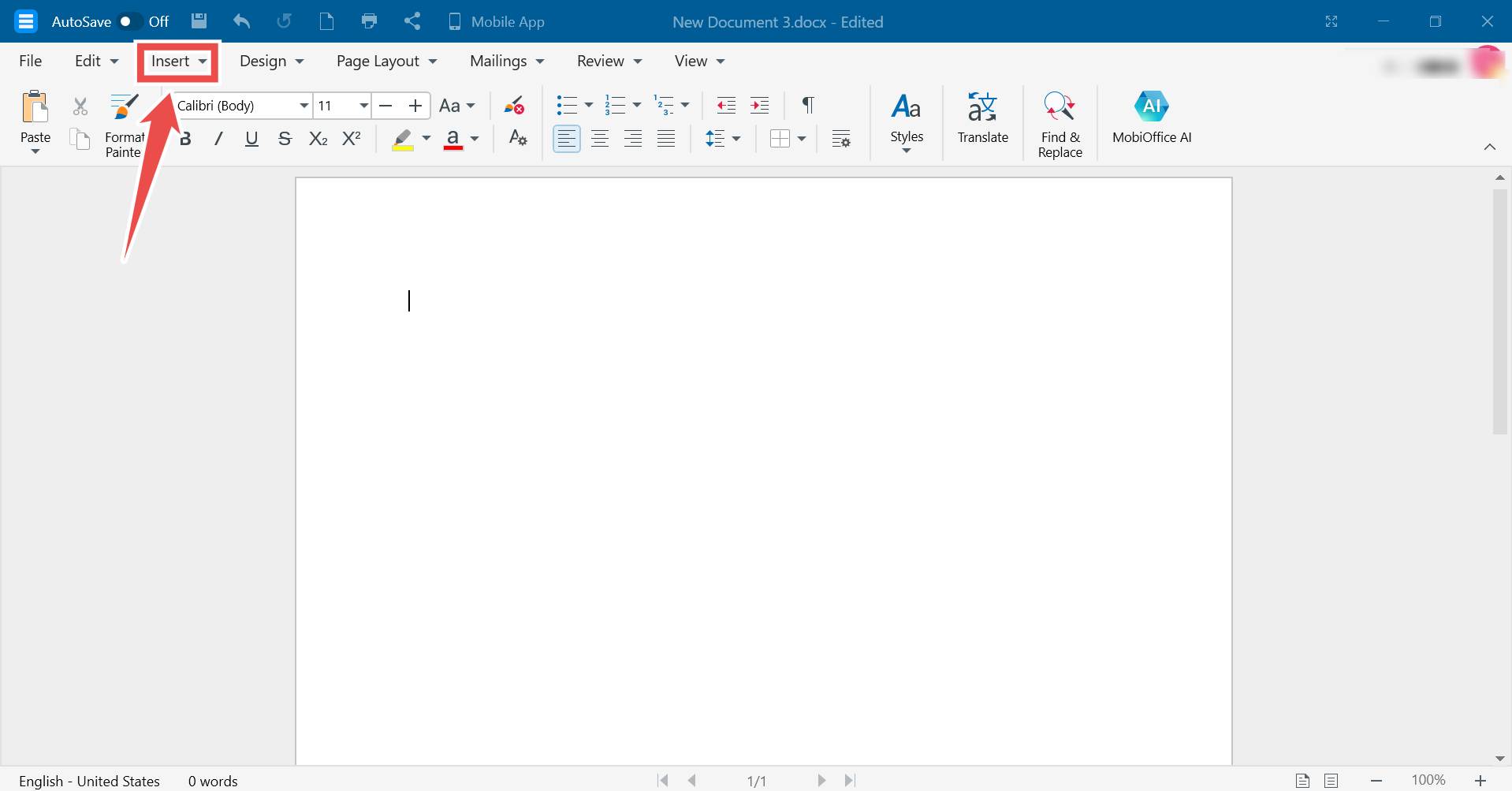This screenshot has width=1512, height=791.
Task: Toggle Underline formatting
Action: coord(251,139)
